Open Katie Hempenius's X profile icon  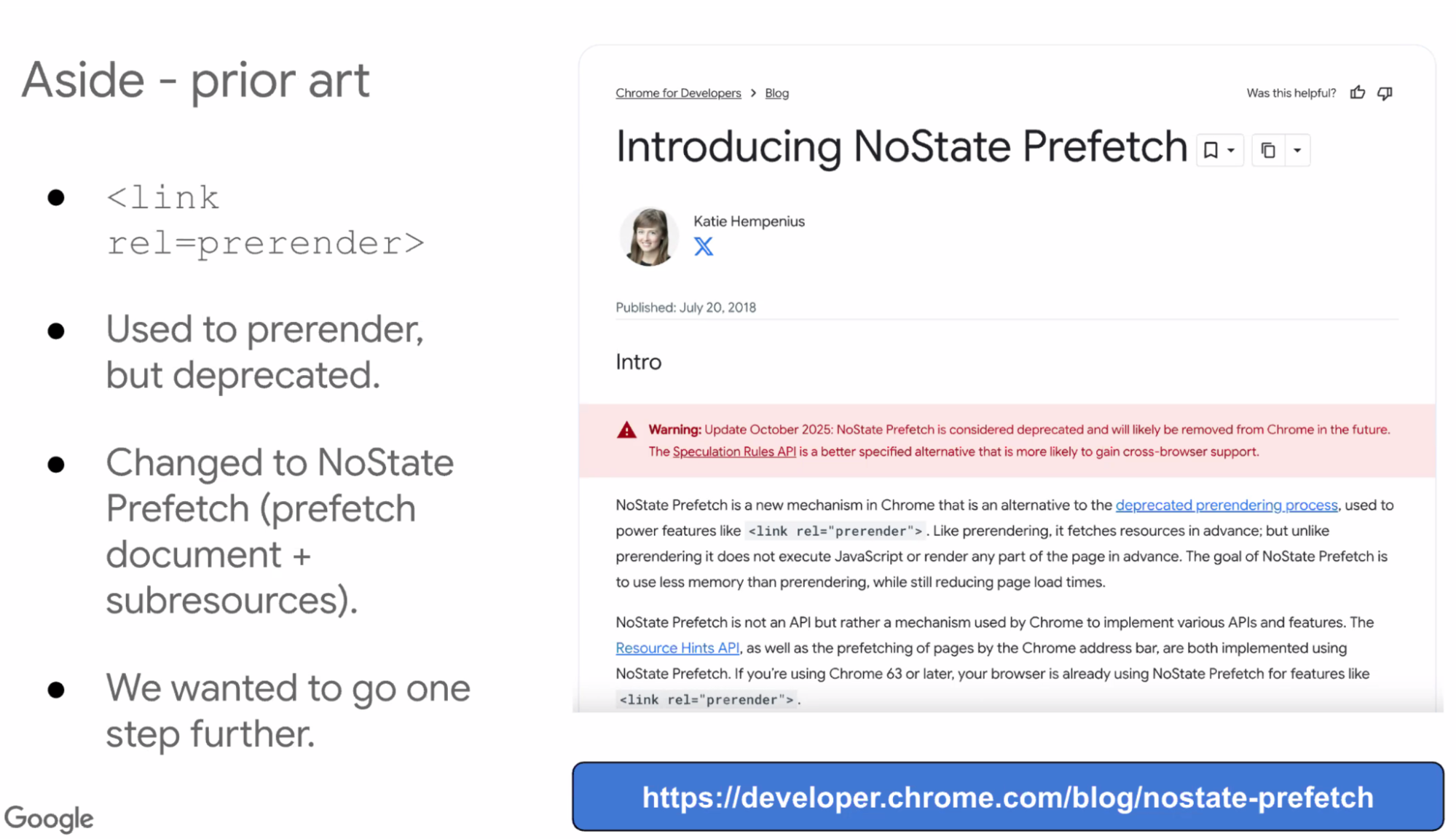703,247
